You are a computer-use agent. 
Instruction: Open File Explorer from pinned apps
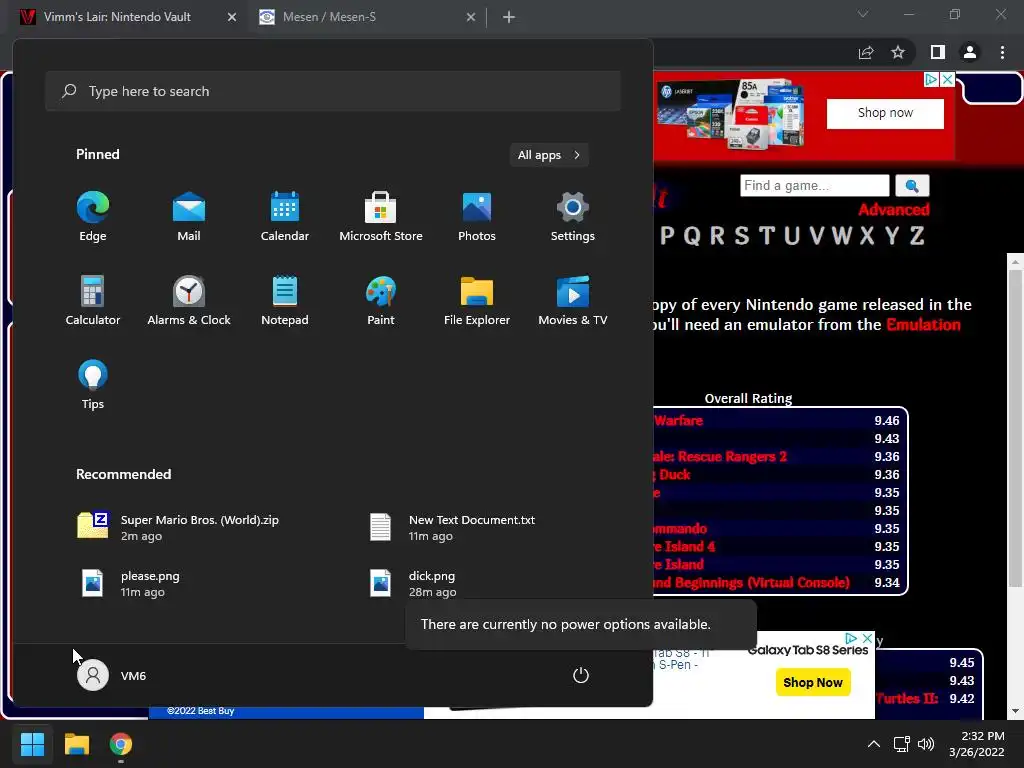pos(477,300)
